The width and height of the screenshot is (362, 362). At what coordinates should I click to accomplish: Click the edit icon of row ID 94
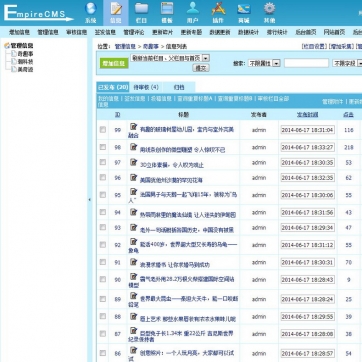(x=134, y=212)
